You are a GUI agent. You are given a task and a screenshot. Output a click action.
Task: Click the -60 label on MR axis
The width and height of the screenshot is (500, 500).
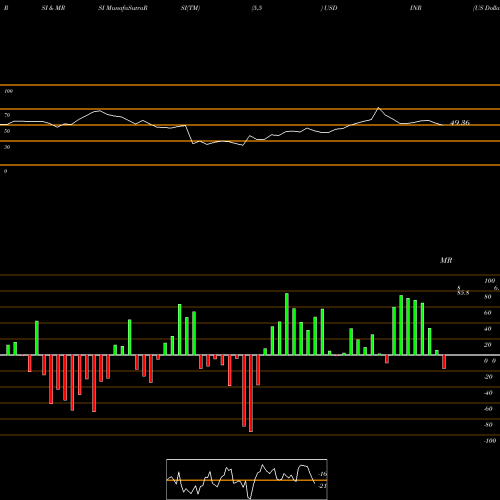(488, 409)
